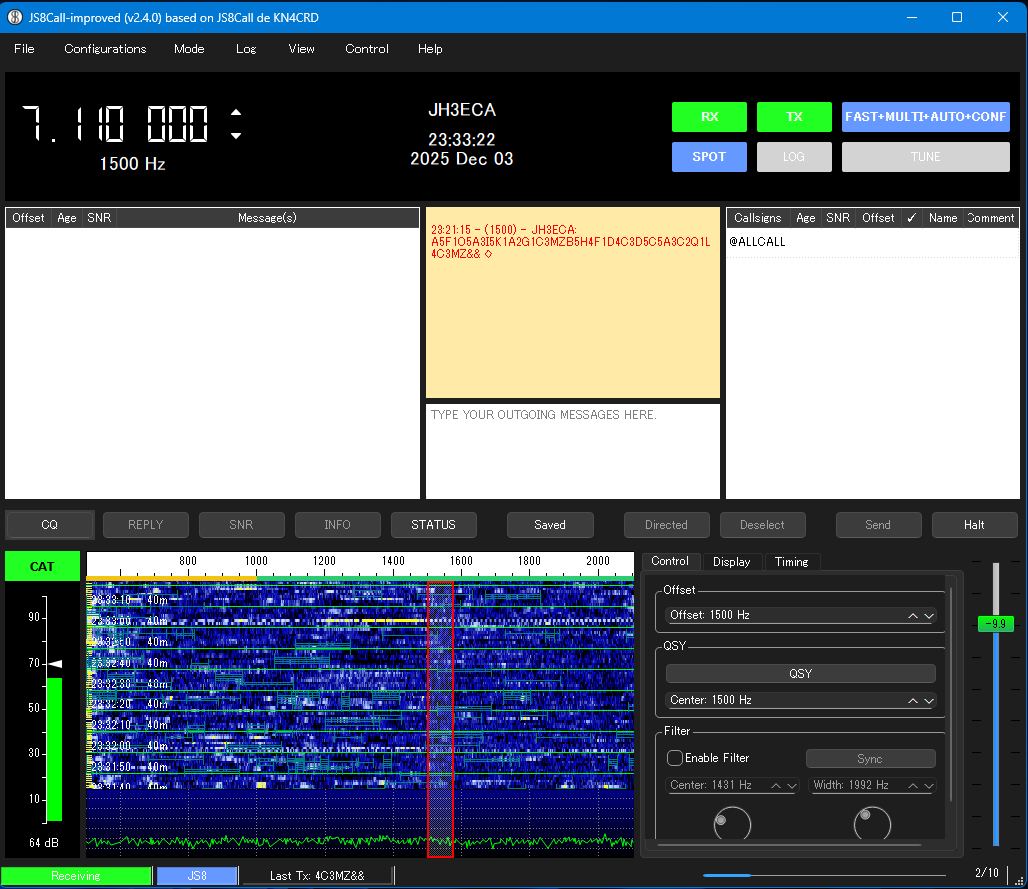Switch to the Timing tab
Image resolution: width=1028 pixels, height=889 pixels.
pyautogui.click(x=791, y=562)
